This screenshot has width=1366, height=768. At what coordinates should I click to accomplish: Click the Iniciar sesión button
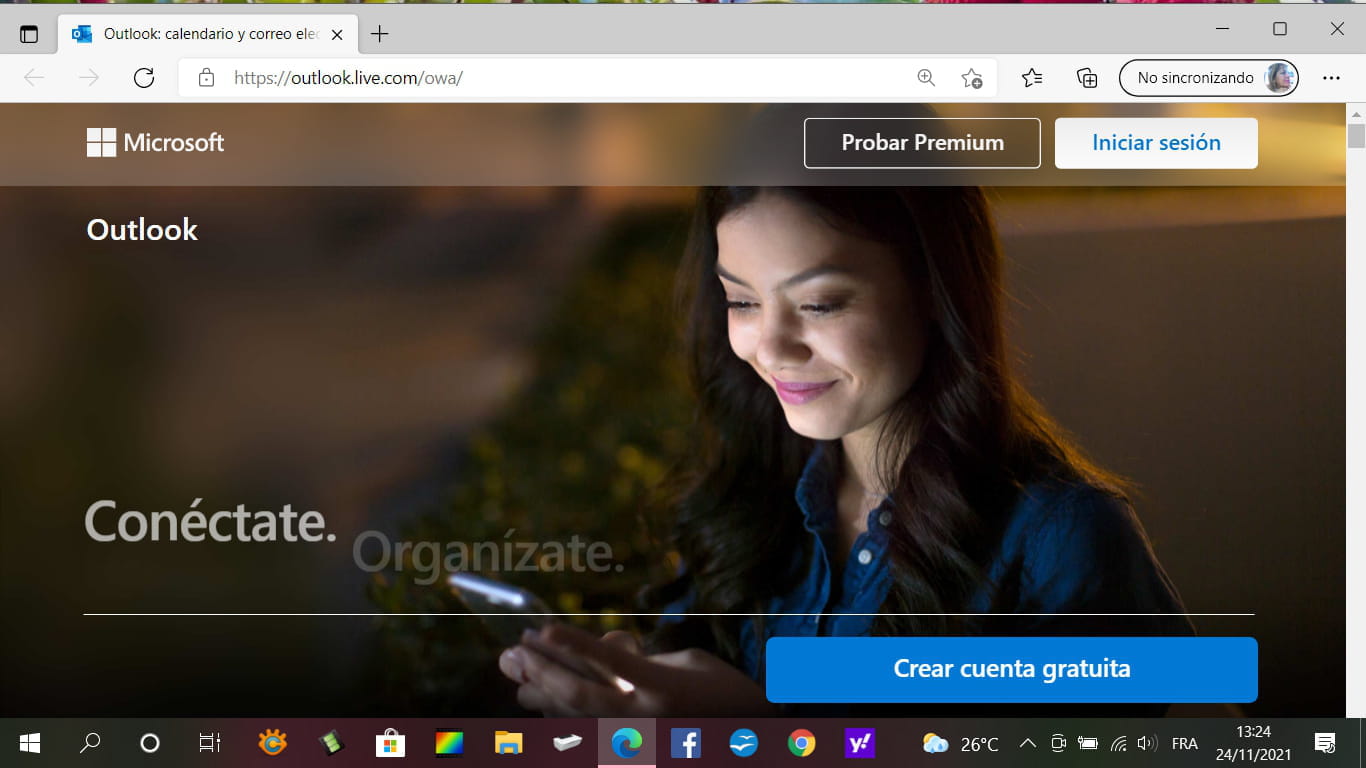1156,143
